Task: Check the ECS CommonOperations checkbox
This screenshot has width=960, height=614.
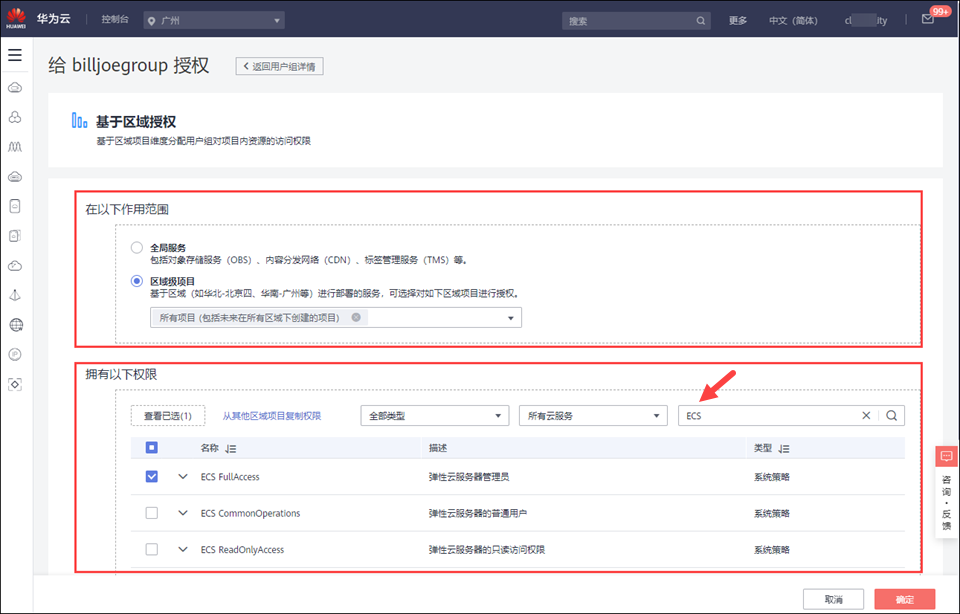Action: pyautogui.click(x=152, y=513)
